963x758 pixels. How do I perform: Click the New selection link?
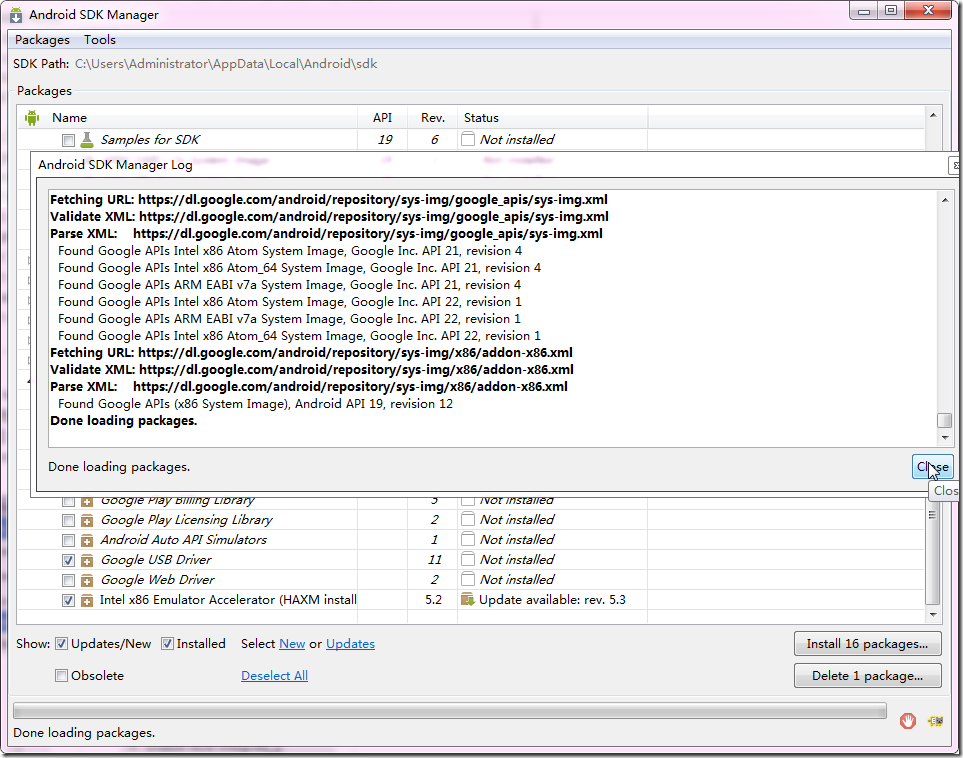(x=292, y=644)
